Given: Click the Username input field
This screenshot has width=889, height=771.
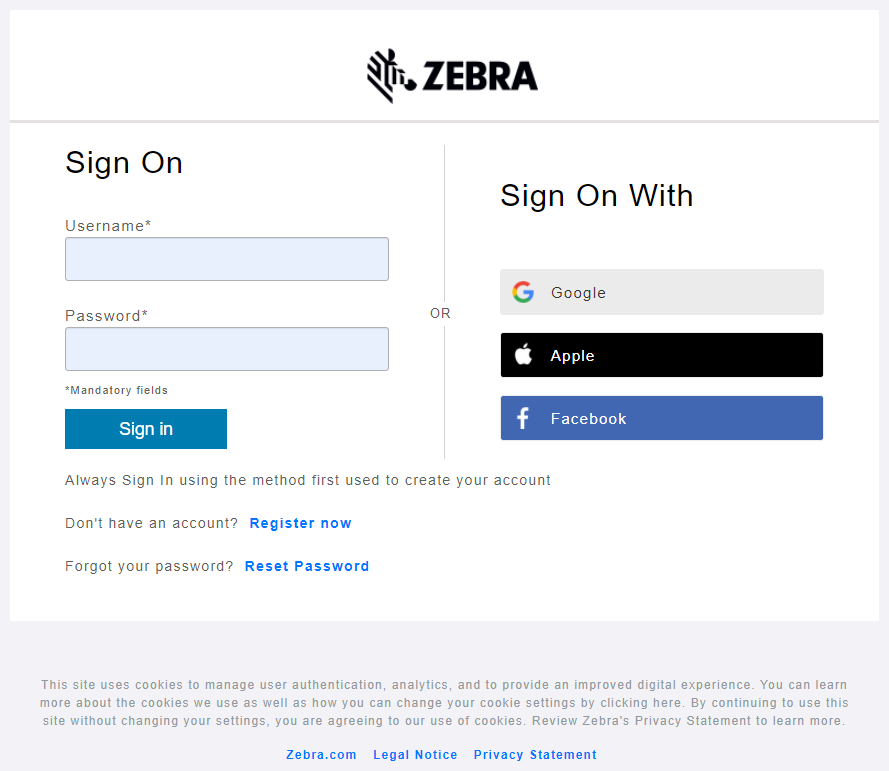Looking at the screenshot, I should click(226, 258).
